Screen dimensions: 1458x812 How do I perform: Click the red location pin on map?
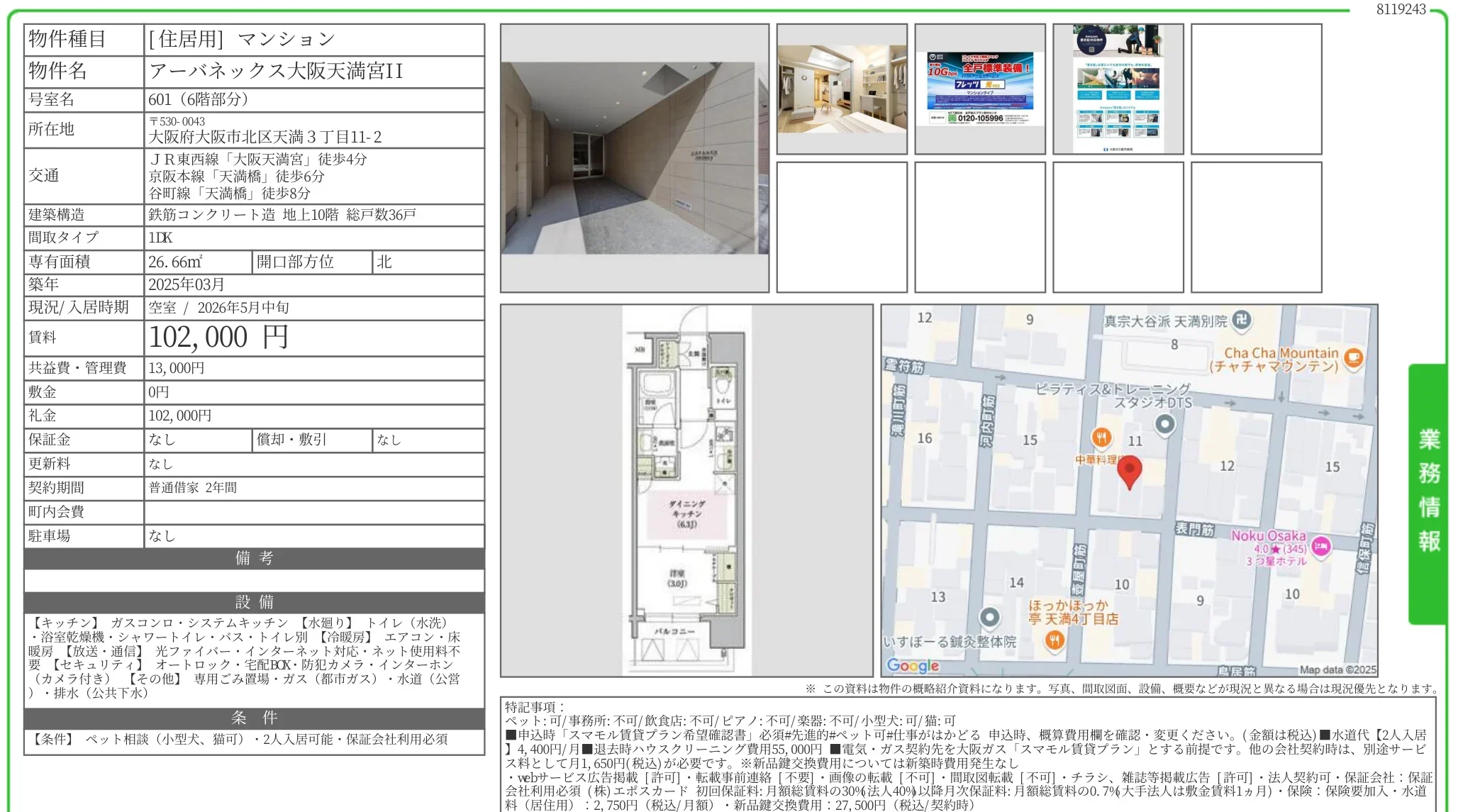click(1129, 470)
